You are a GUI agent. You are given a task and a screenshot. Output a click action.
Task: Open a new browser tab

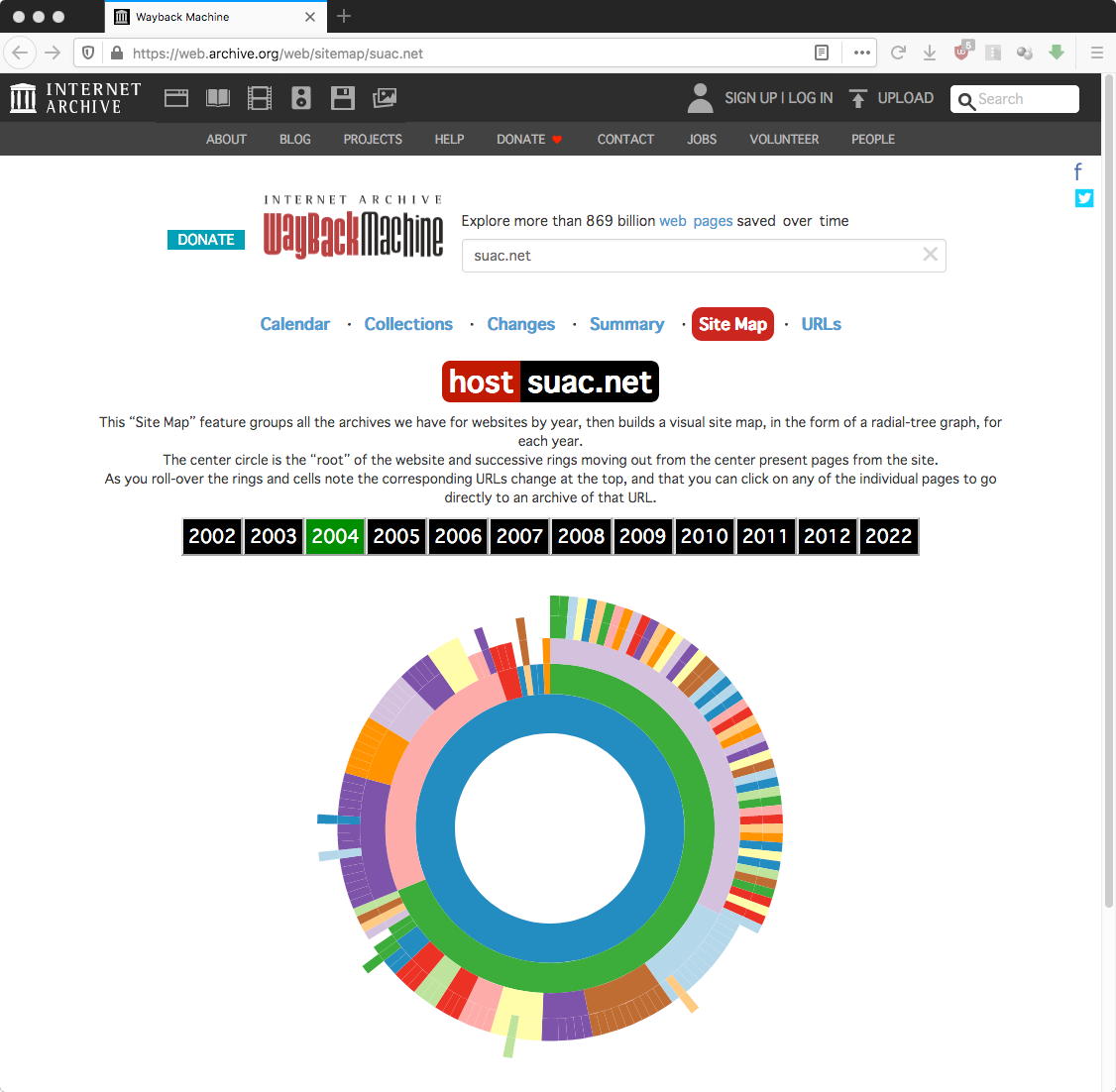(344, 17)
